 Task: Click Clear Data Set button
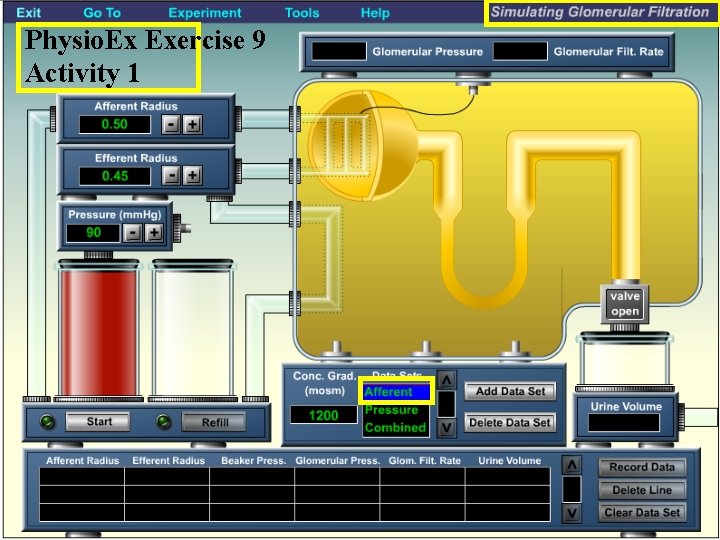[641, 512]
